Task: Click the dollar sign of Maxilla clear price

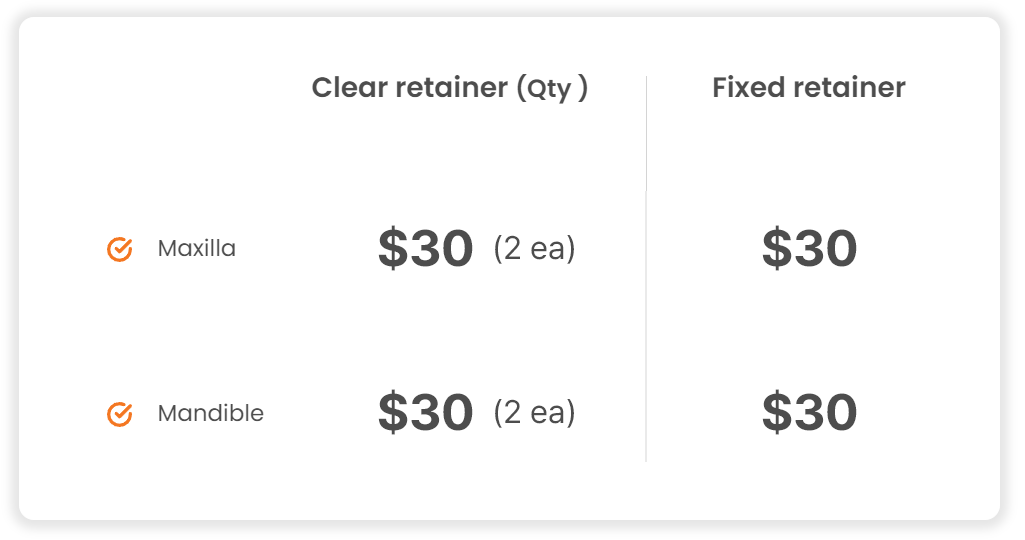Action: (x=392, y=248)
